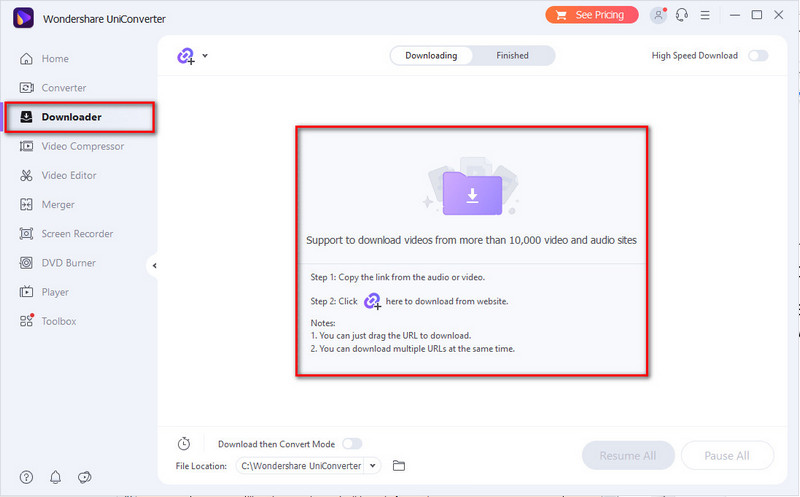Click the Pause All button

pos(727,455)
